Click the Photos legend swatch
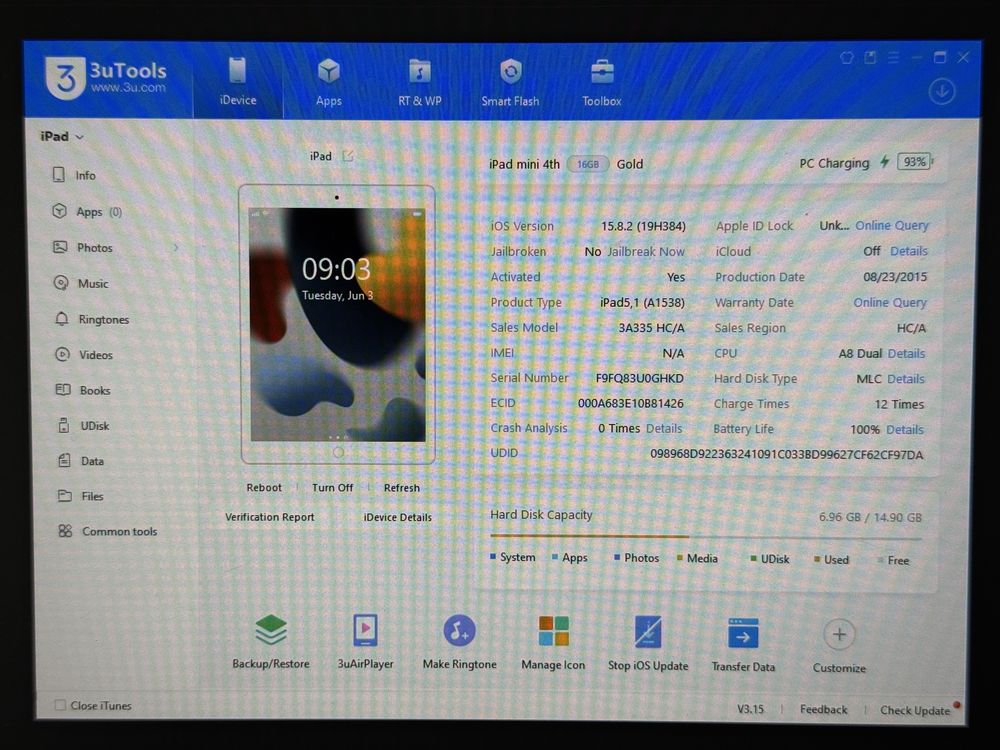 (x=617, y=557)
